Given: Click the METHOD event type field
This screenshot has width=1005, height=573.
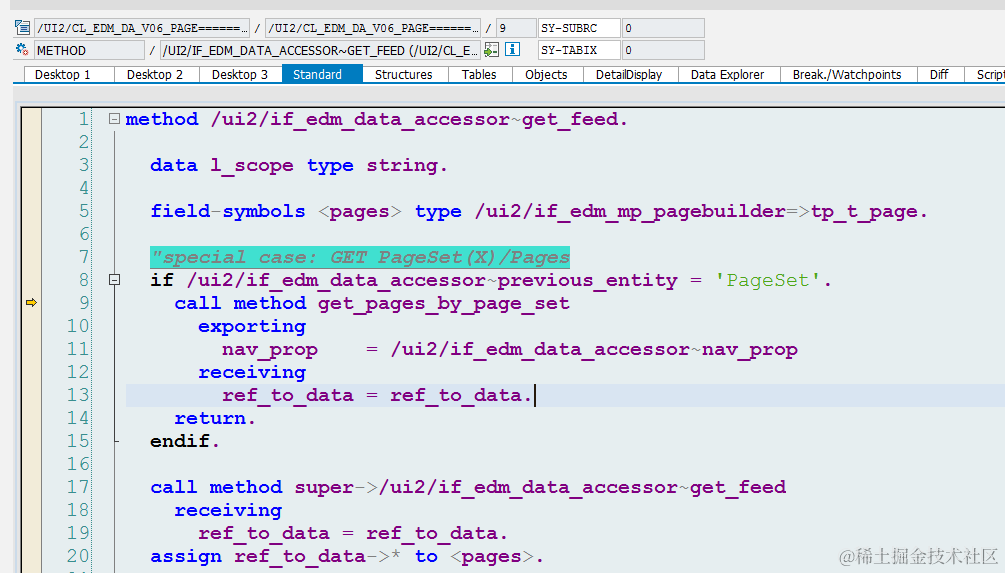Looking at the screenshot, I should 90,50.
